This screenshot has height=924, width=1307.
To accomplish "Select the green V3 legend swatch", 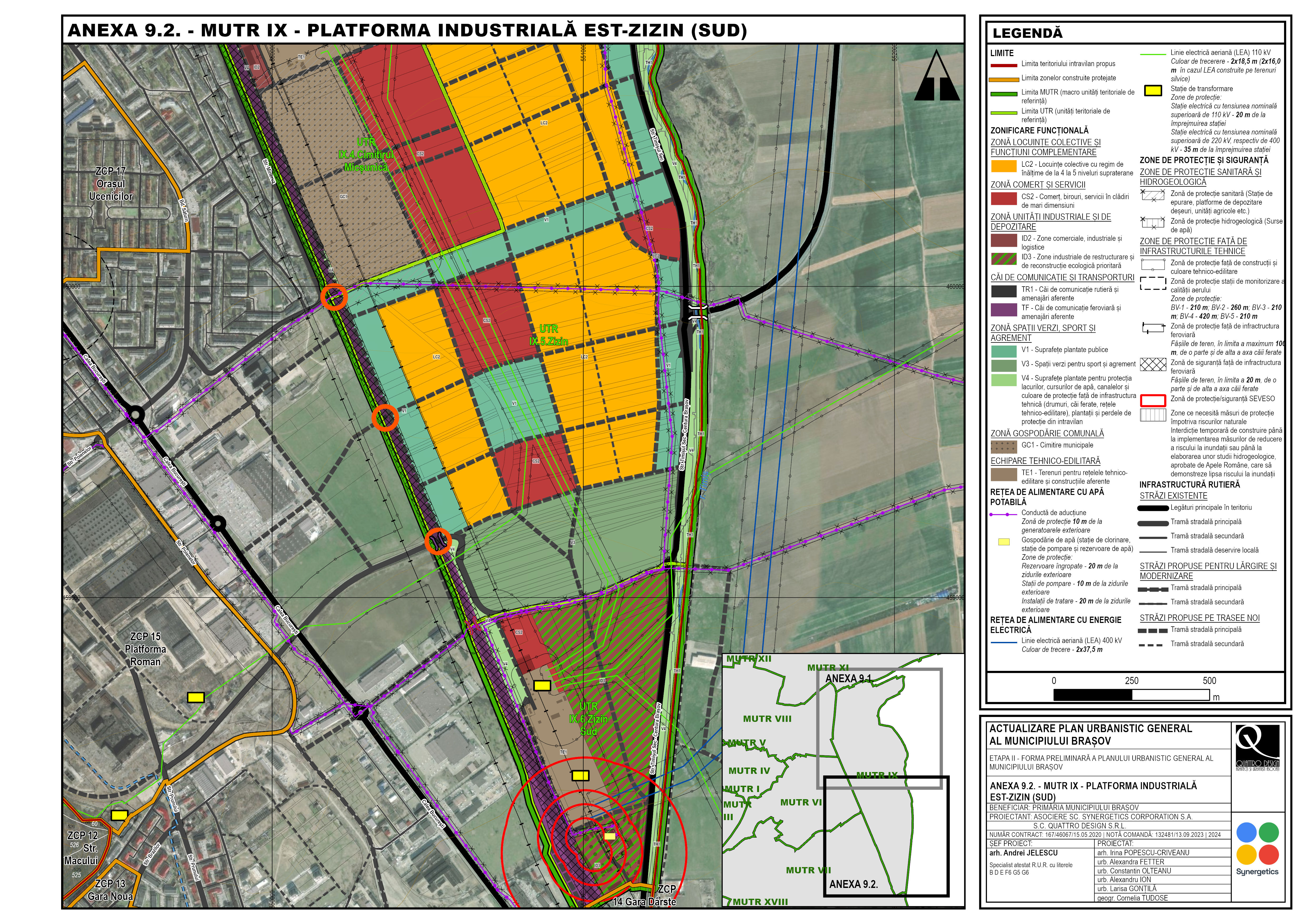I will coord(1003,365).
